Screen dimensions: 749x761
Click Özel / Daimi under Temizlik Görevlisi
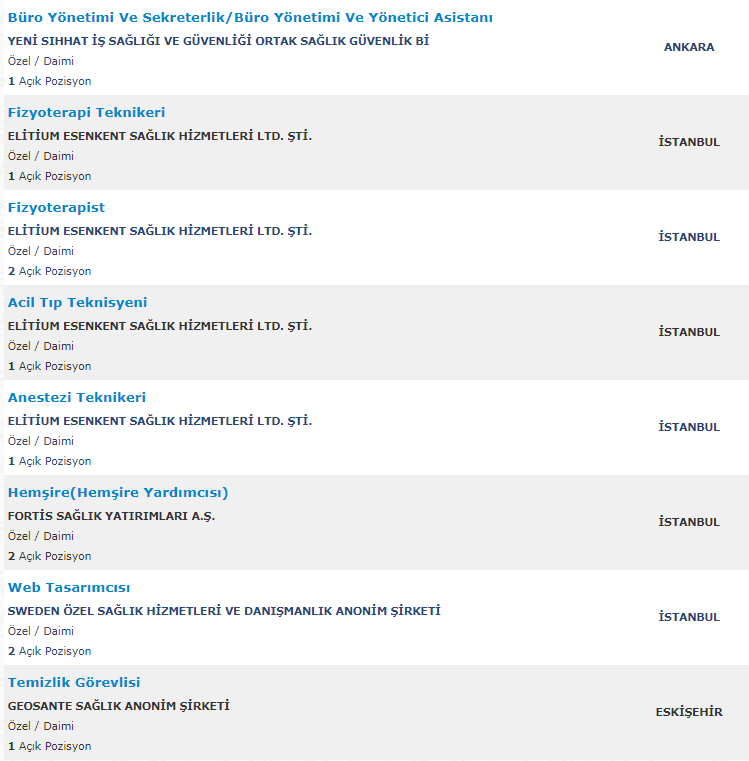pos(40,726)
